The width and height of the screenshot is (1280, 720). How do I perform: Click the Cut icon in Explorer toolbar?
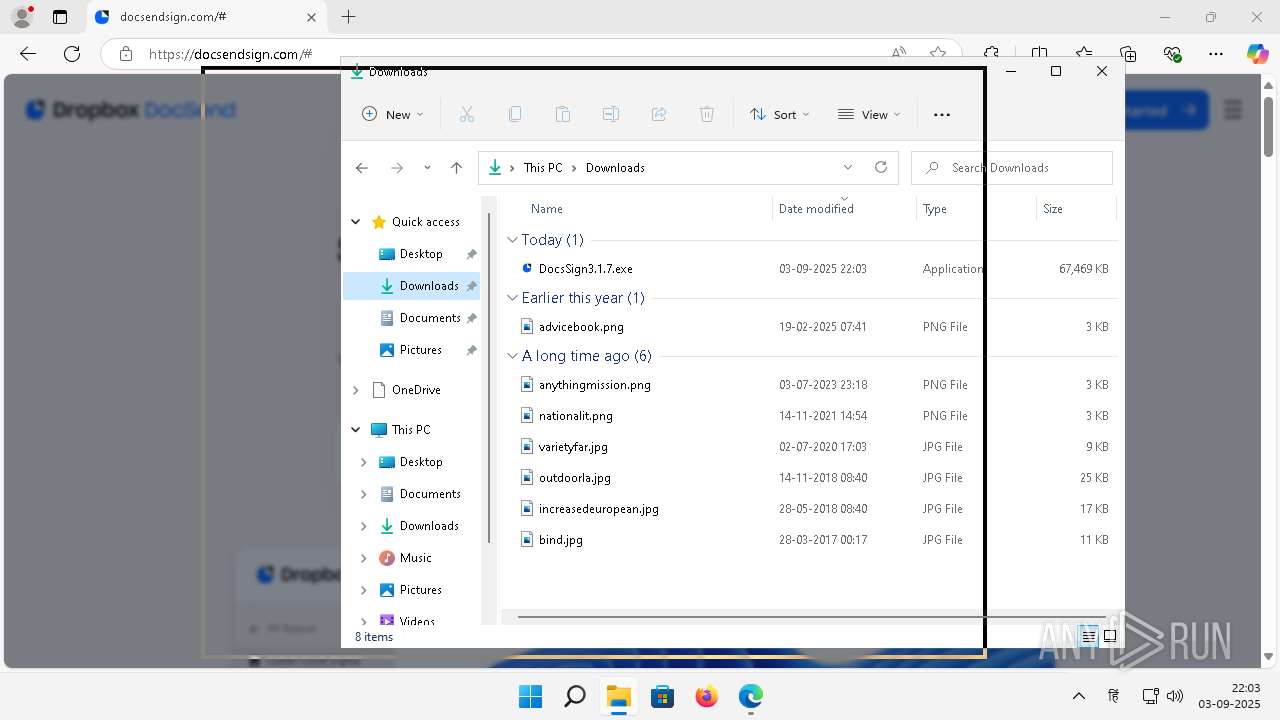(x=467, y=115)
